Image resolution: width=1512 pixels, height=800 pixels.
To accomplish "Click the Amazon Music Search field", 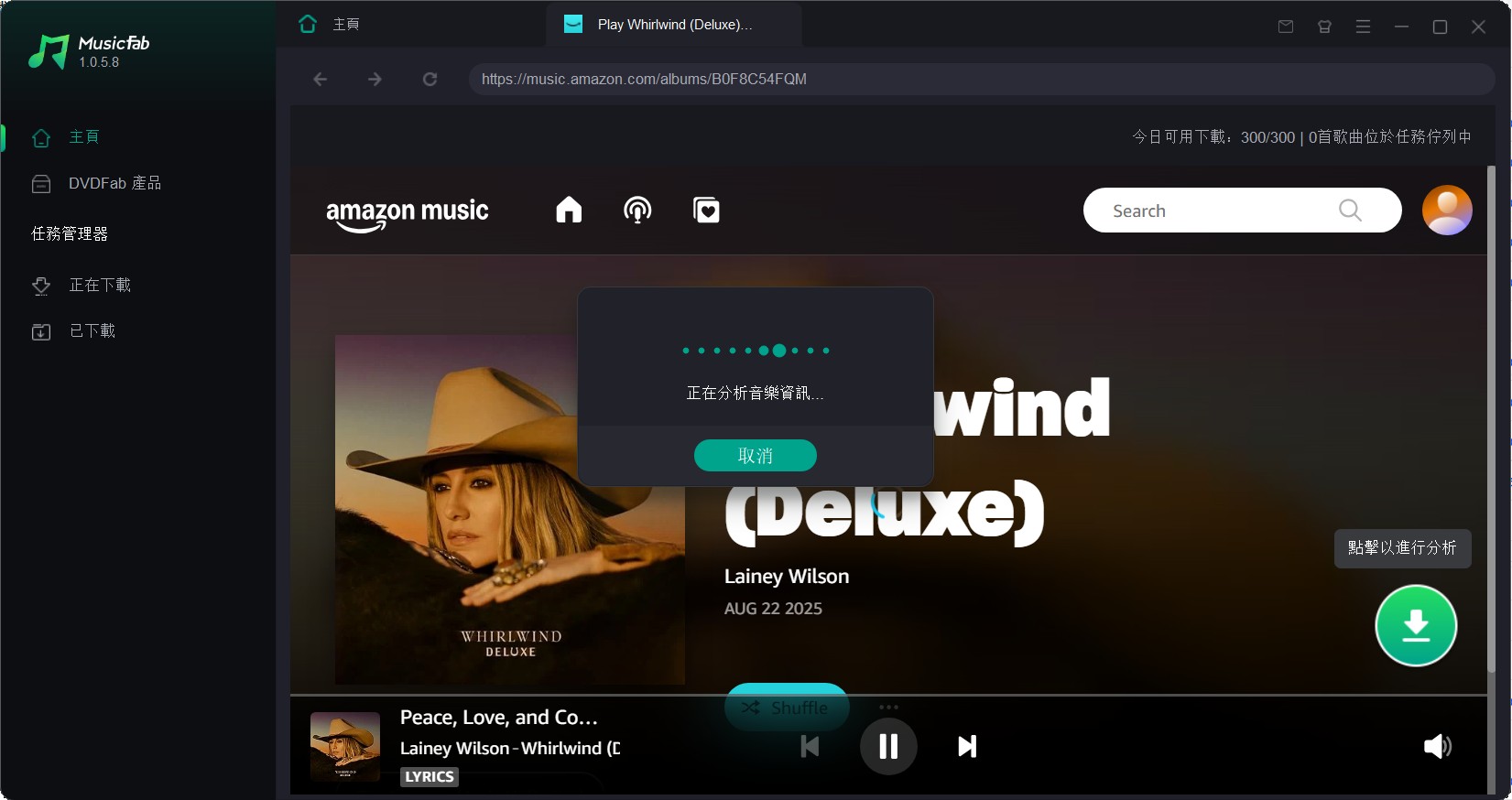I will [x=1242, y=211].
